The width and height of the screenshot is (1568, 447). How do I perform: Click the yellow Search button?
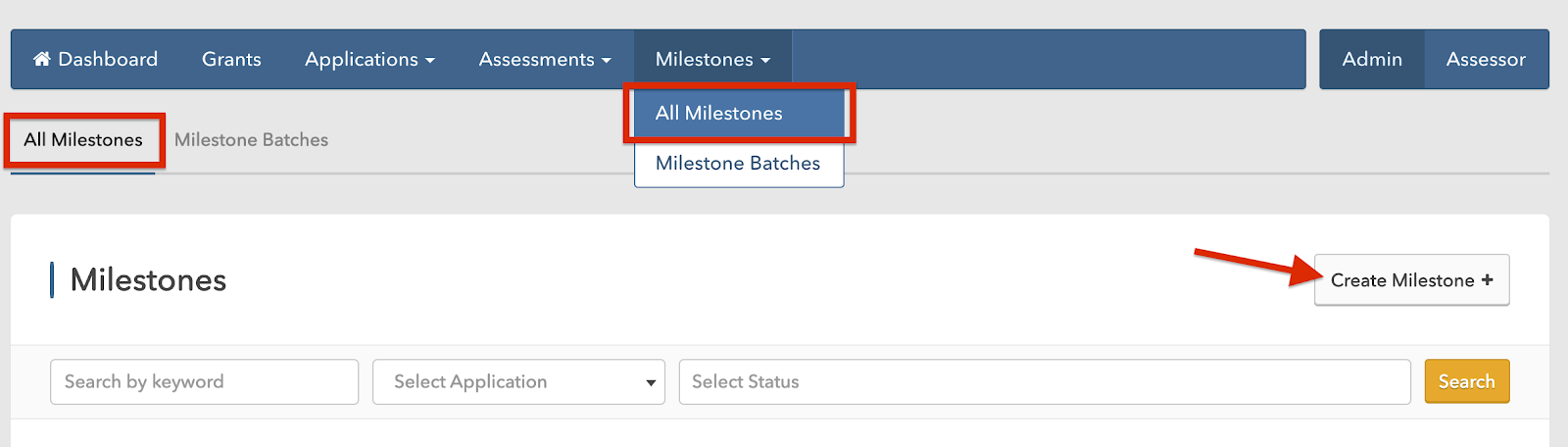(1466, 381)
